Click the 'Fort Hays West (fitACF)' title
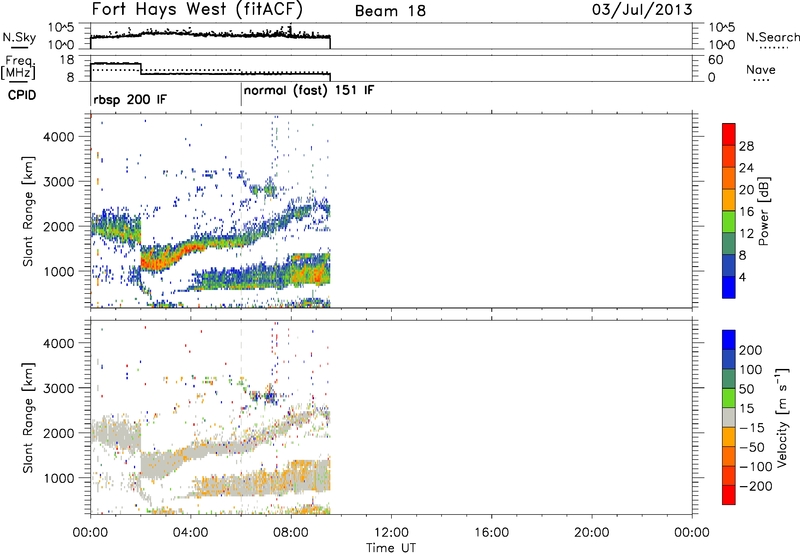 click(197, 10)
